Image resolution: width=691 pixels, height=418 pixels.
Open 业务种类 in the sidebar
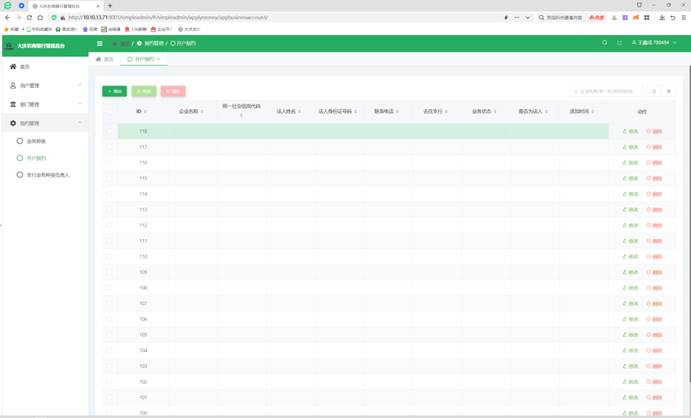pos(36,141)
